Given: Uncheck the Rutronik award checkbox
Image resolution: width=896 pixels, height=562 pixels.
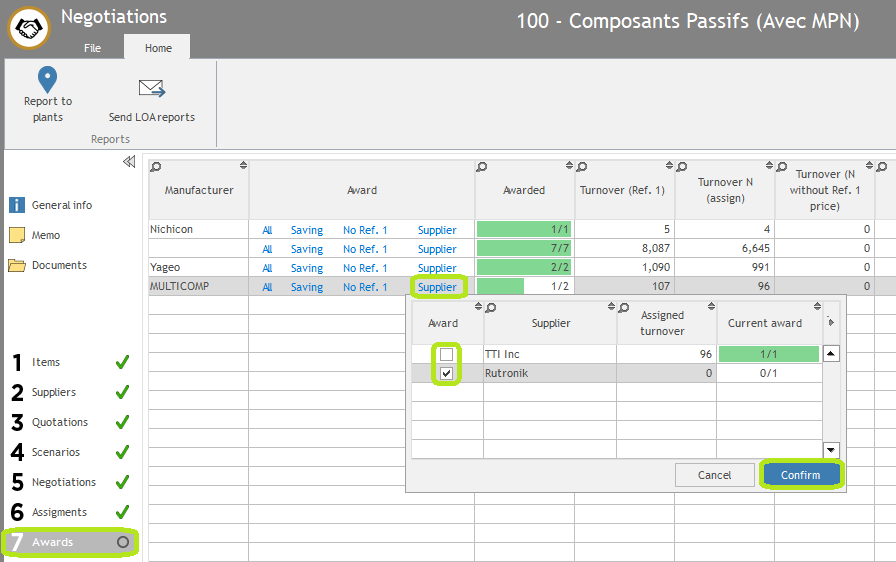Looking at the screenshot, I should pos(447,373).
